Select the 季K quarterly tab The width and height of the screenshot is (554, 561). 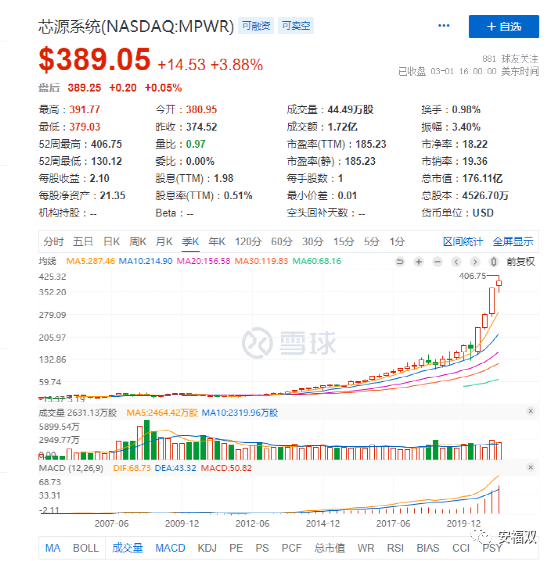[x=190, y=242]
